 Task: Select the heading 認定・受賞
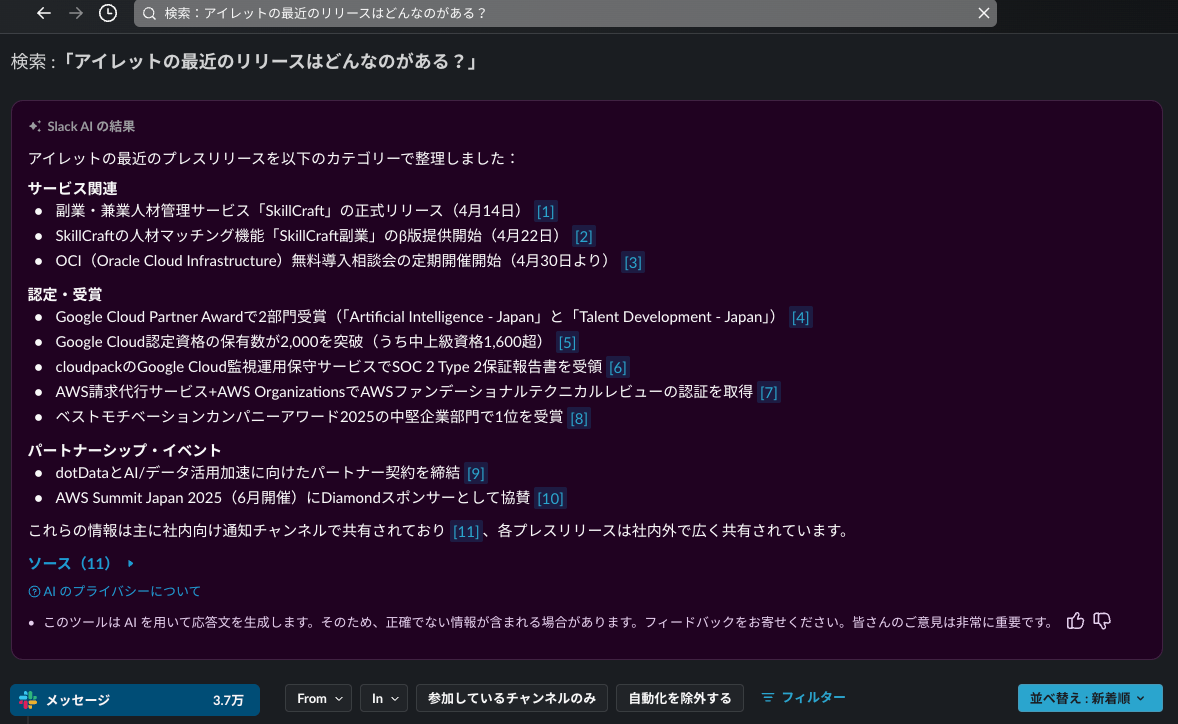(65, 294)
